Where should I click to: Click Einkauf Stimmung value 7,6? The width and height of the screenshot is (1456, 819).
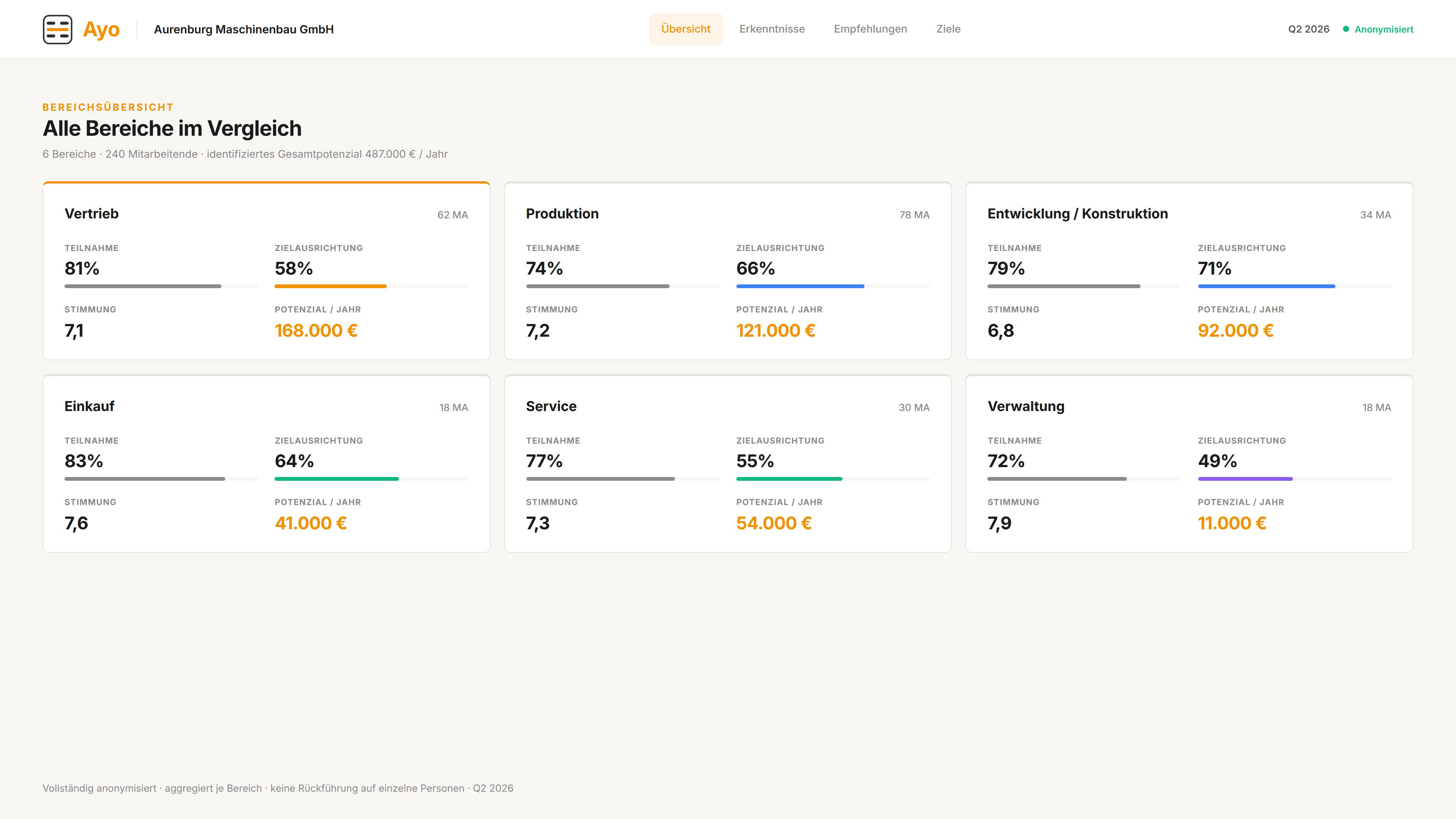click(76, 523)
